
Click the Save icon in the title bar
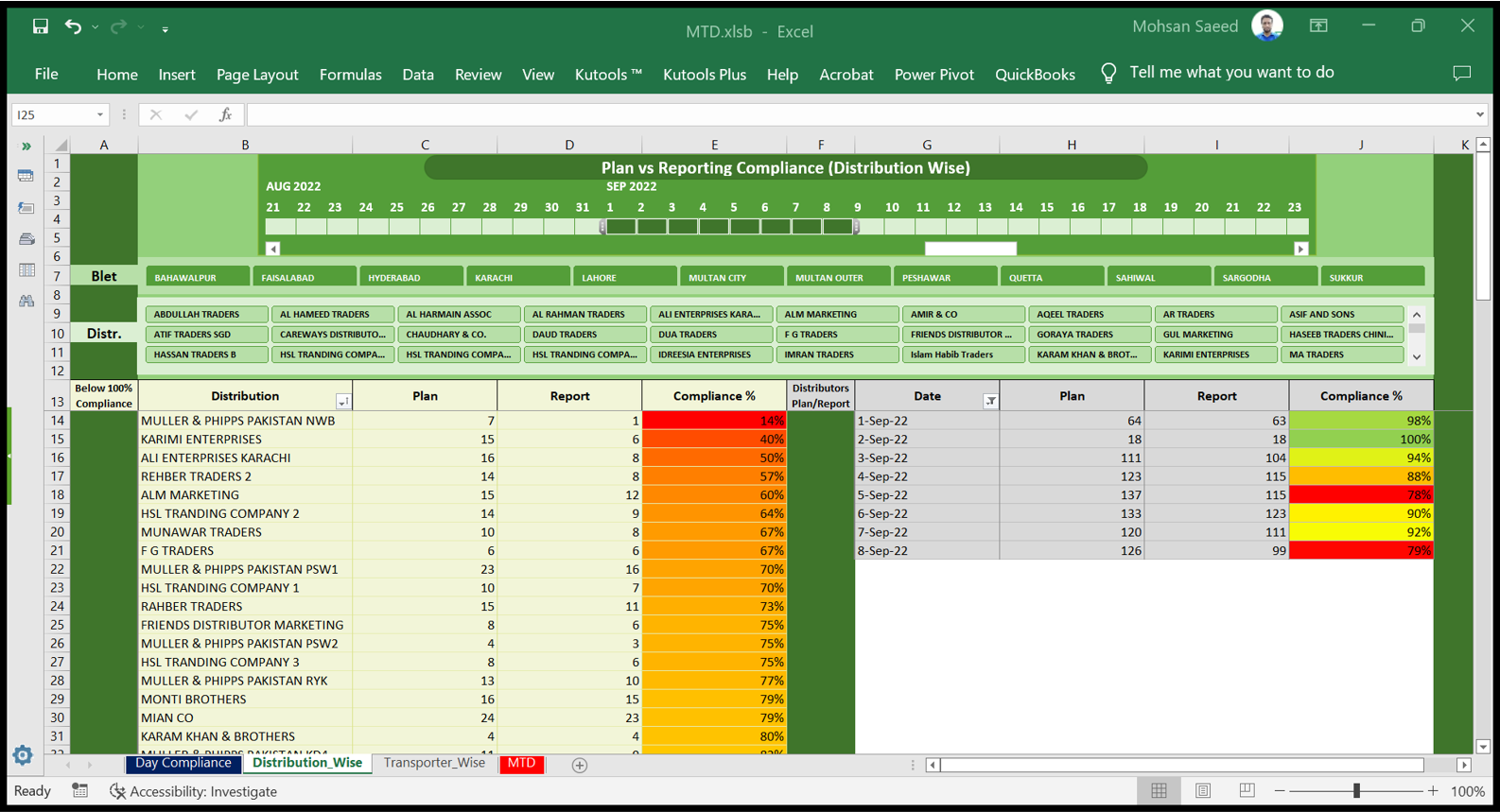(40, 27)
